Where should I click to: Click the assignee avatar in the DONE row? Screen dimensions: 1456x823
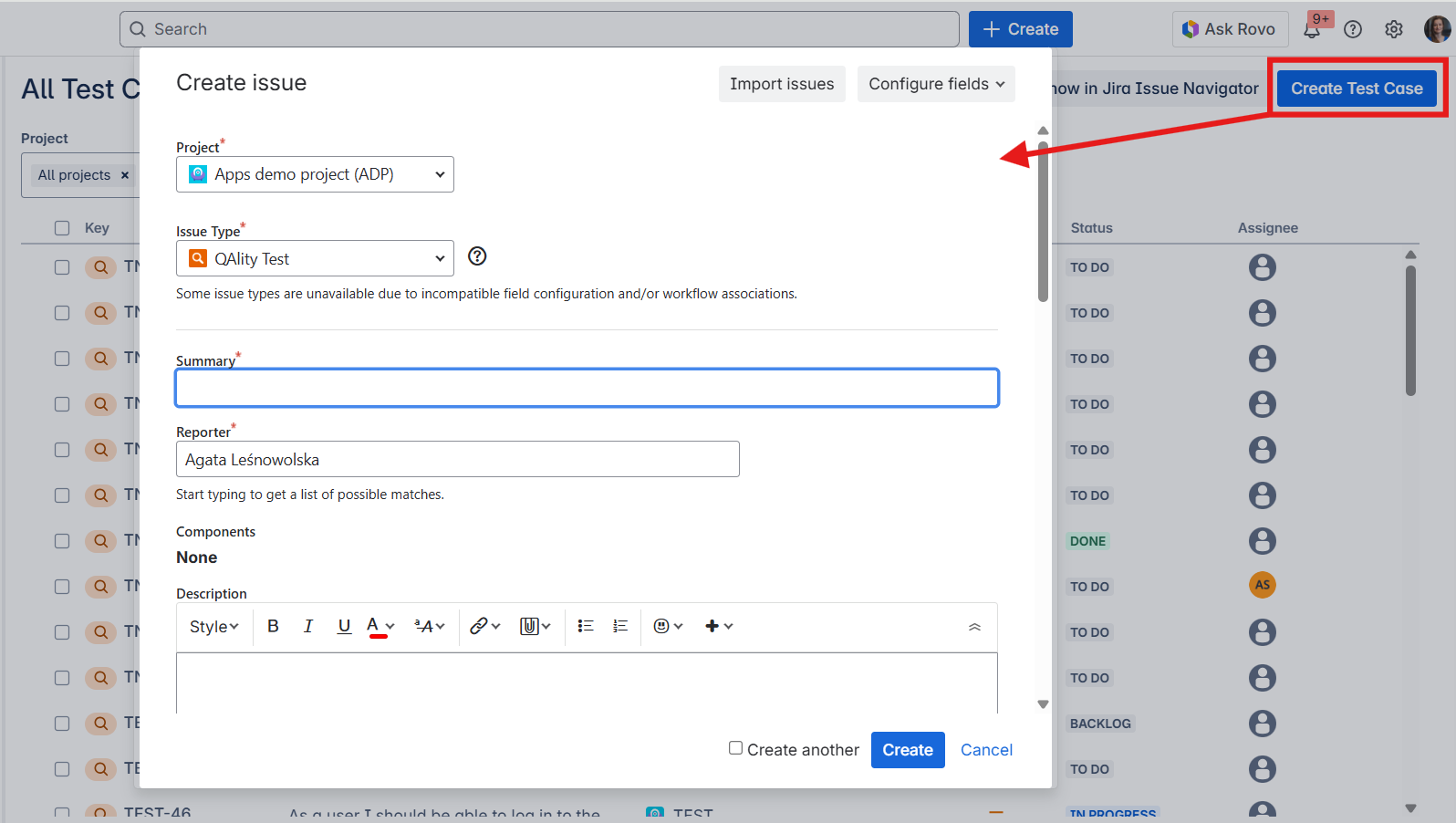pos(1263,541)
